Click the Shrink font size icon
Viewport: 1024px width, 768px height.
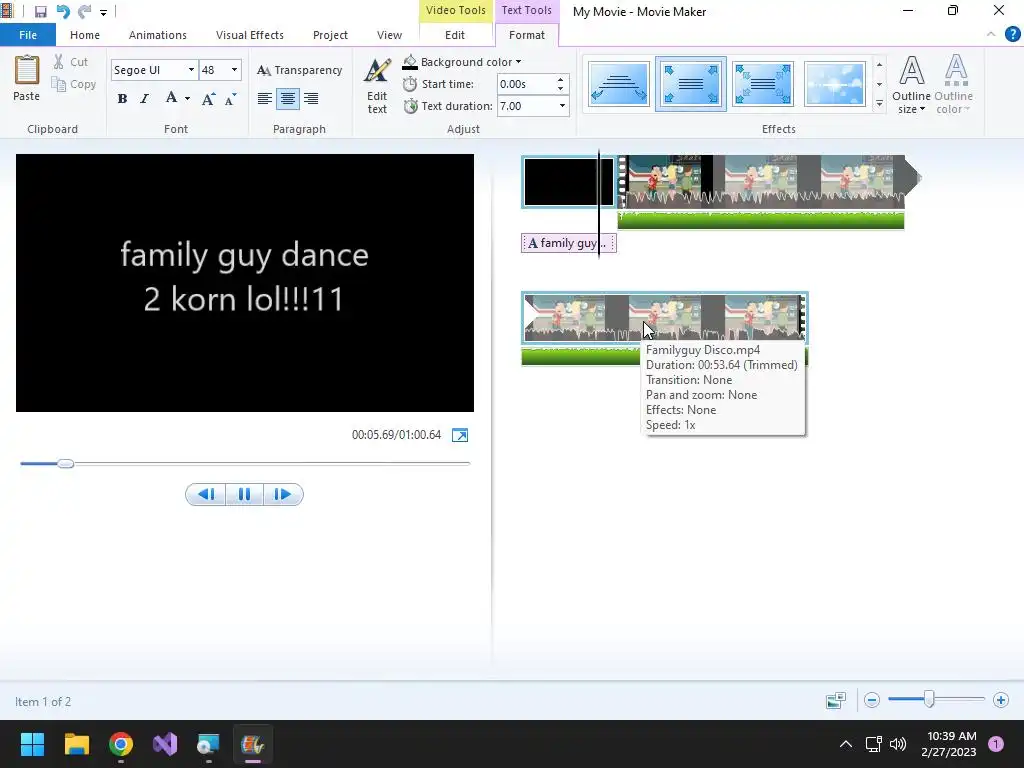(x=231, y=99)
